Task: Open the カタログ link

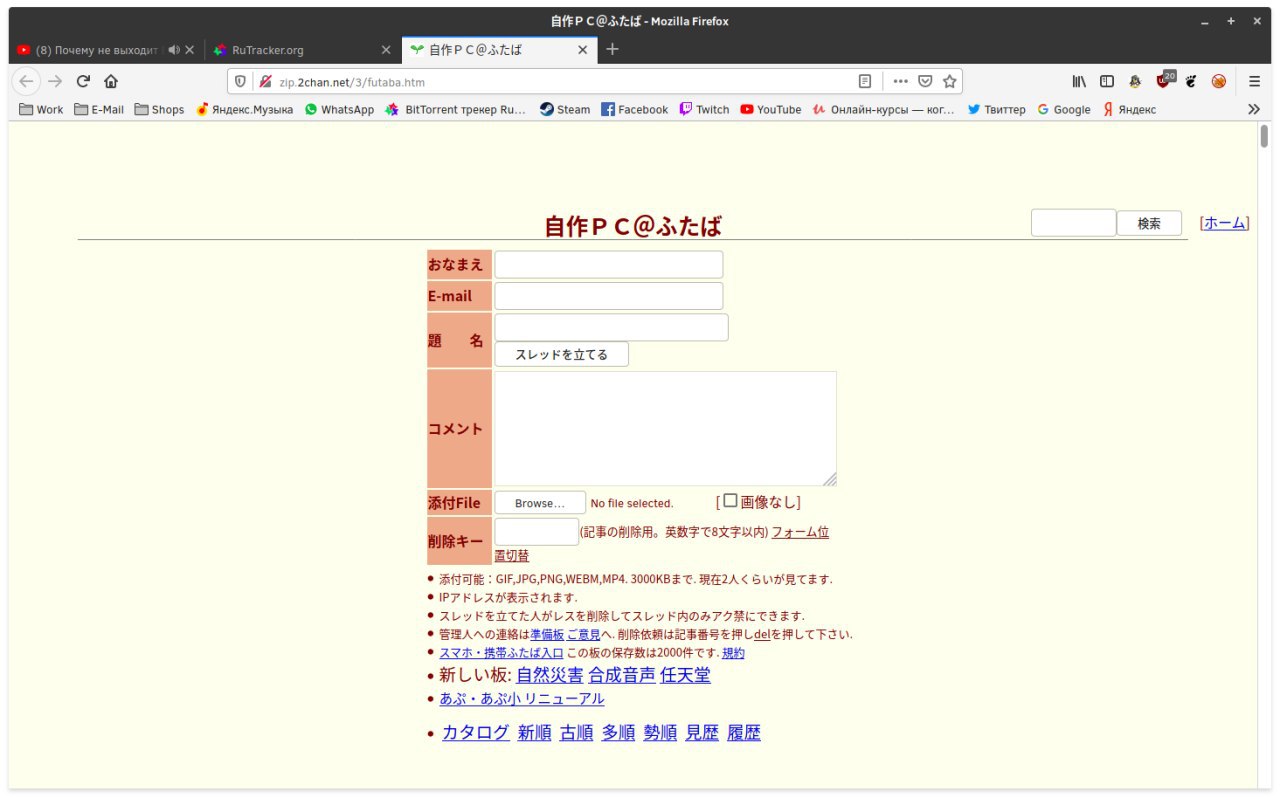Action: coord(476,732)
